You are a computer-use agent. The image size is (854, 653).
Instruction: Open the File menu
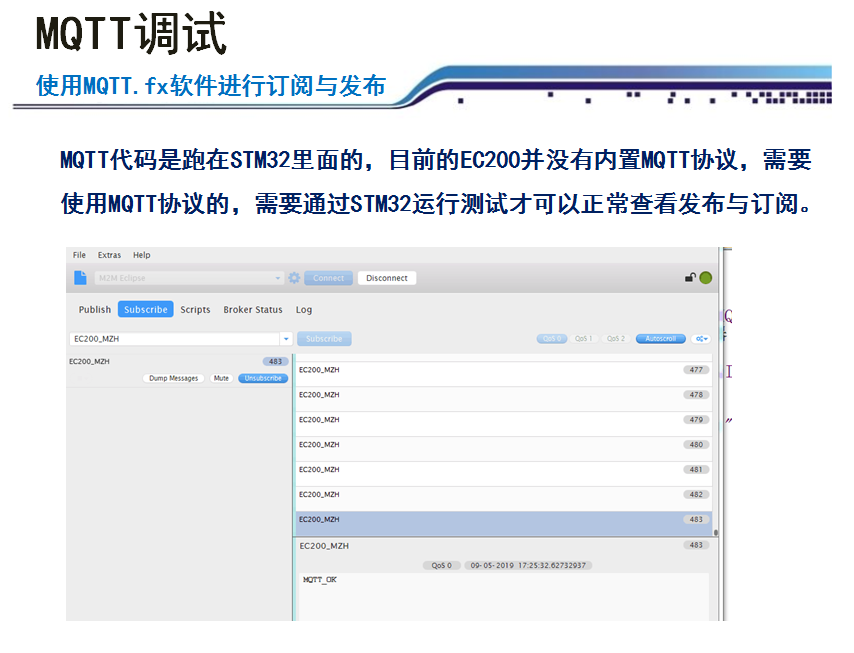(x=79, y=255)
